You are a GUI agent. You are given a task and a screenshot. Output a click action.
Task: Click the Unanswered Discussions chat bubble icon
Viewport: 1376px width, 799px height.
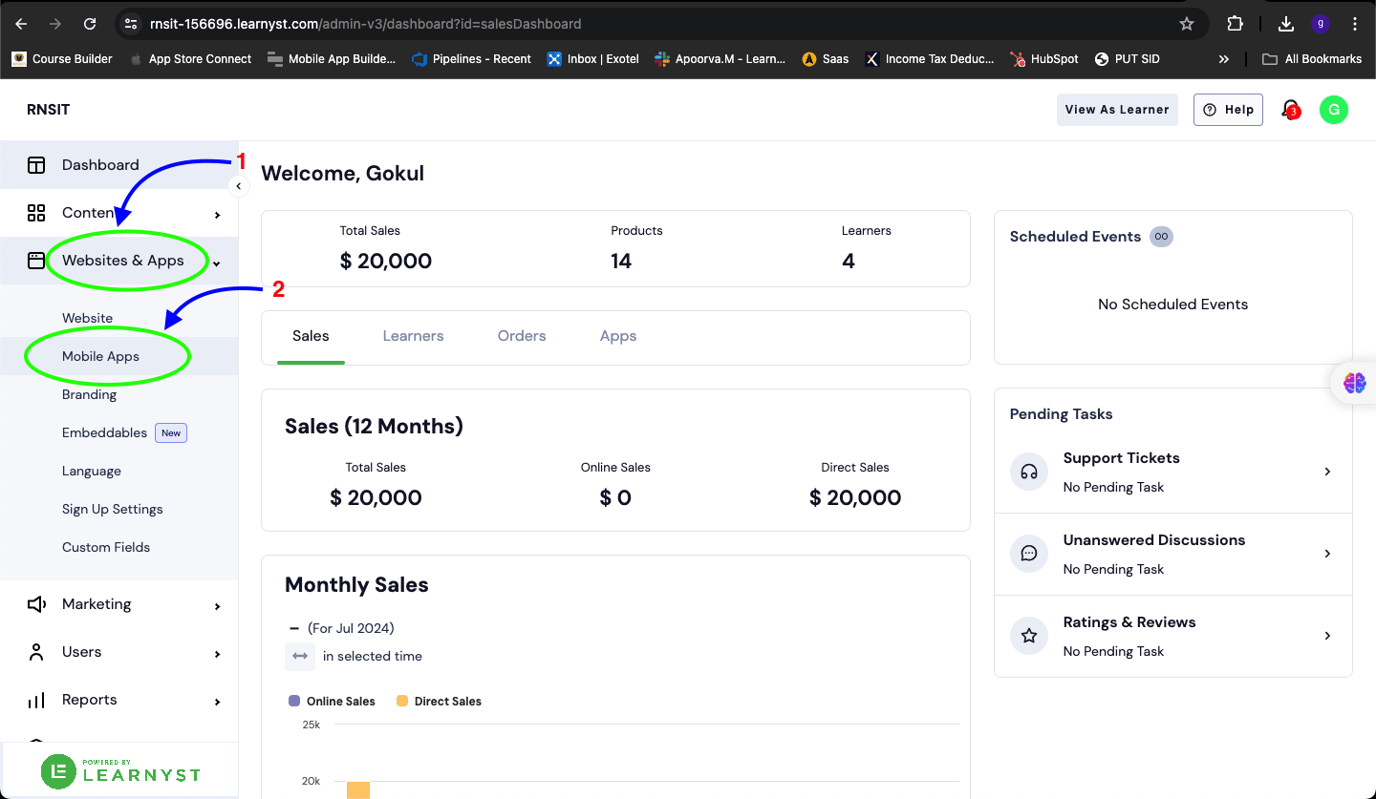click(1029, 554)
